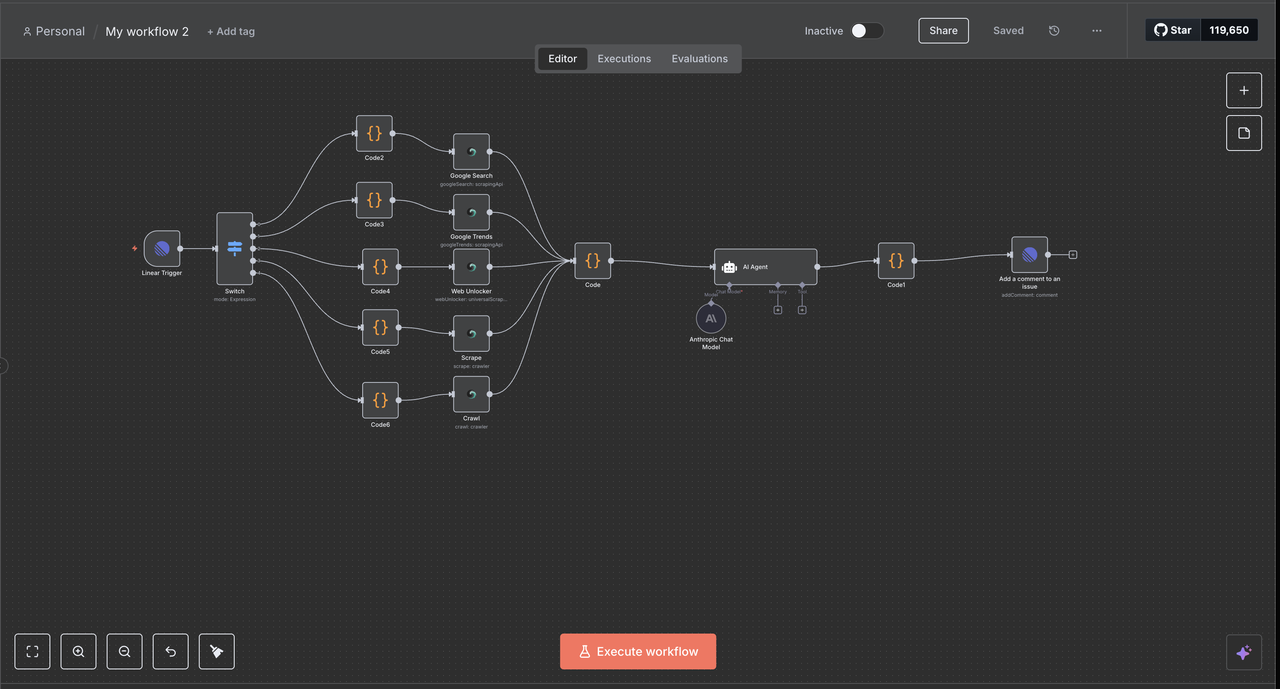Open the Switch node

coord(235,248)
